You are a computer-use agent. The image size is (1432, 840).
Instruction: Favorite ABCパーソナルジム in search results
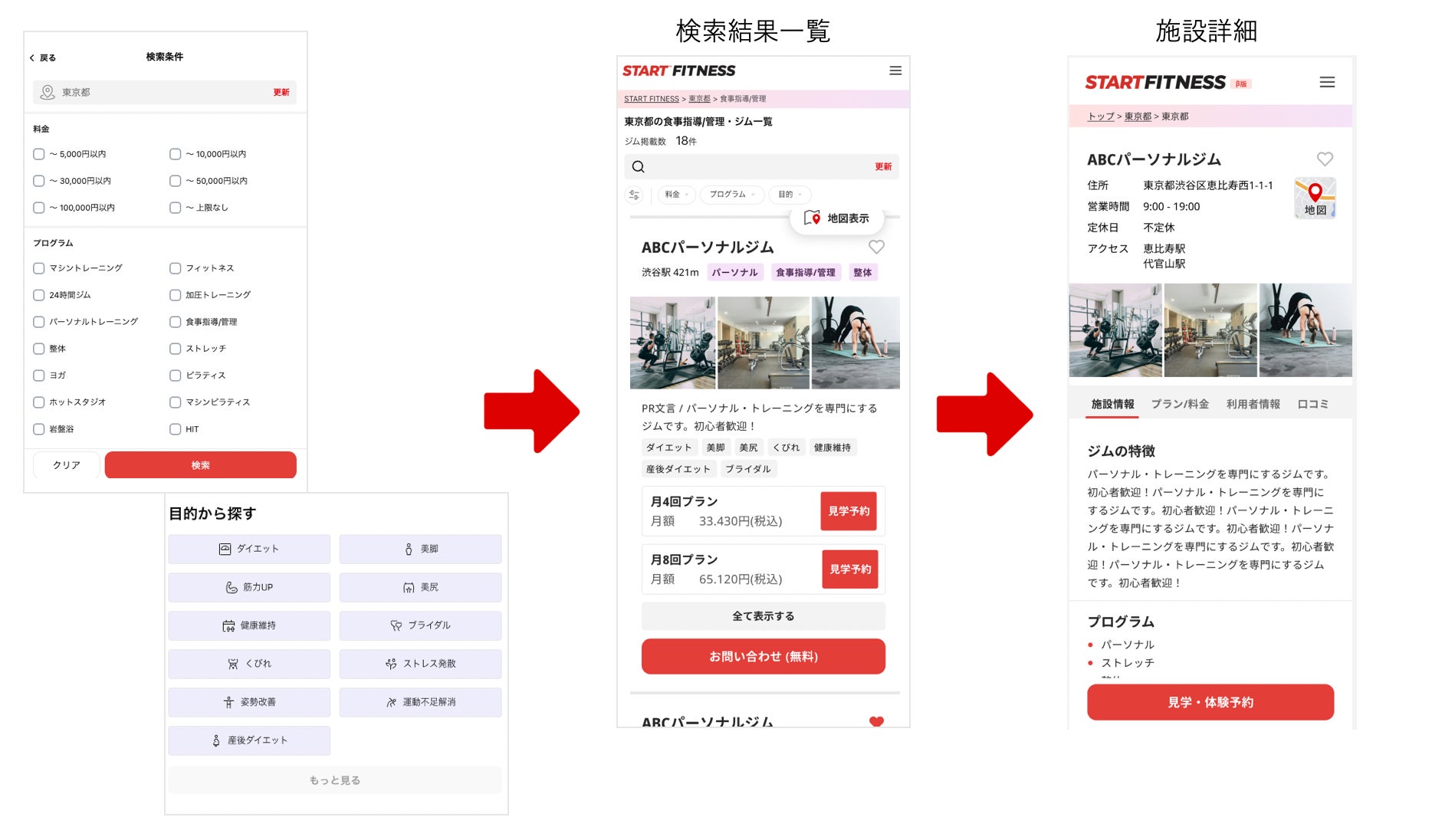coord(876,247)
